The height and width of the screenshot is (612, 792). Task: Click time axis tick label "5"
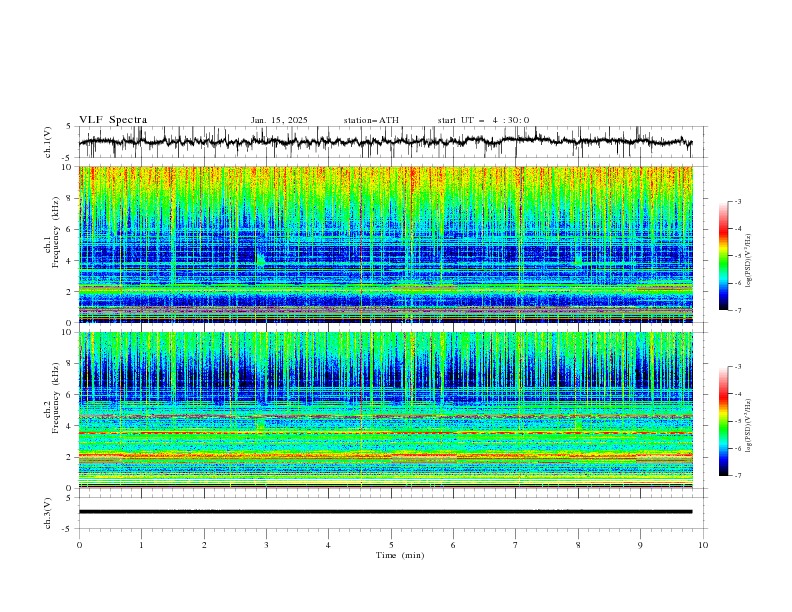tap(391, 545)
